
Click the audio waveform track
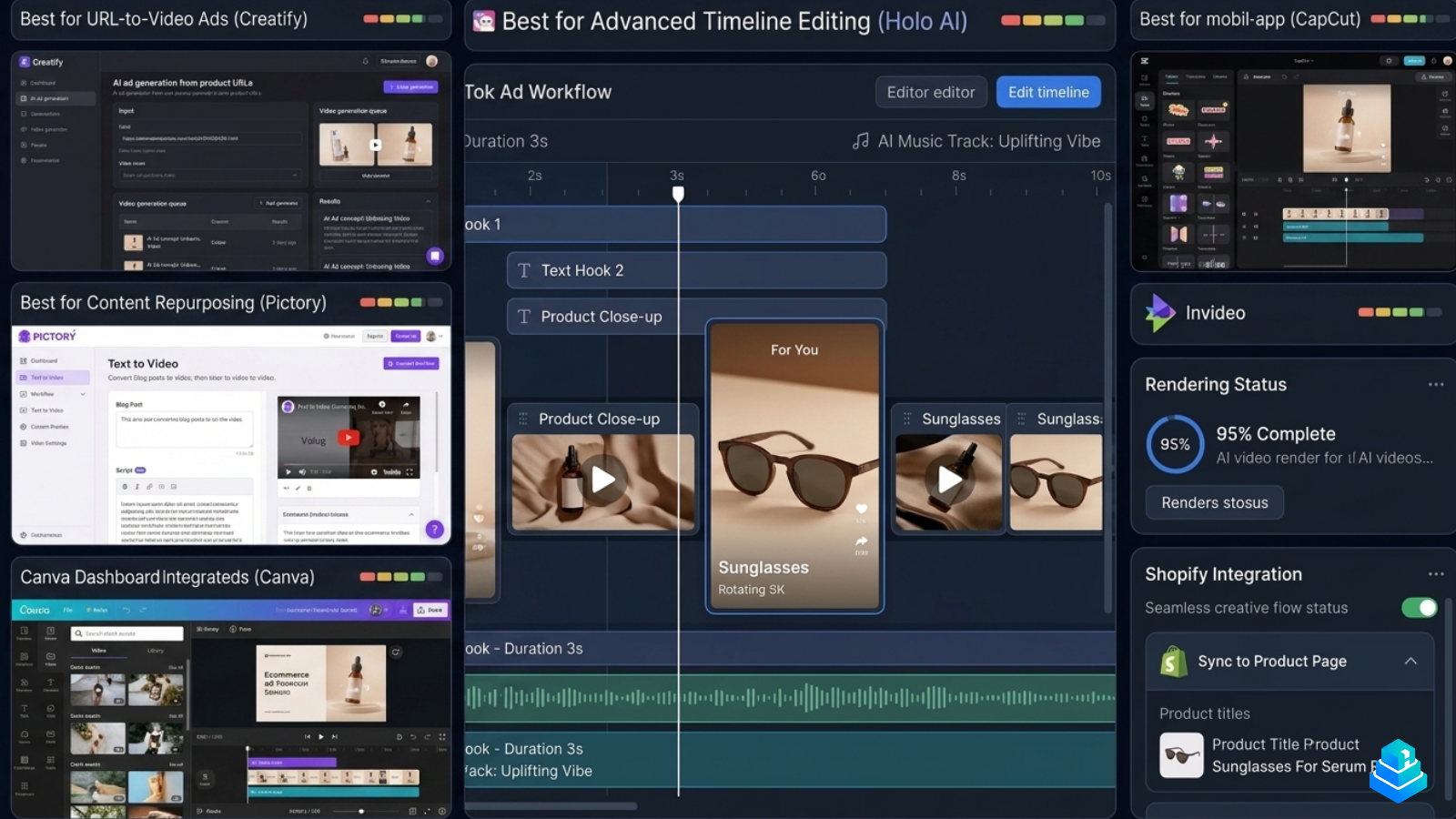pyautogui.click(x=790, y=698)
